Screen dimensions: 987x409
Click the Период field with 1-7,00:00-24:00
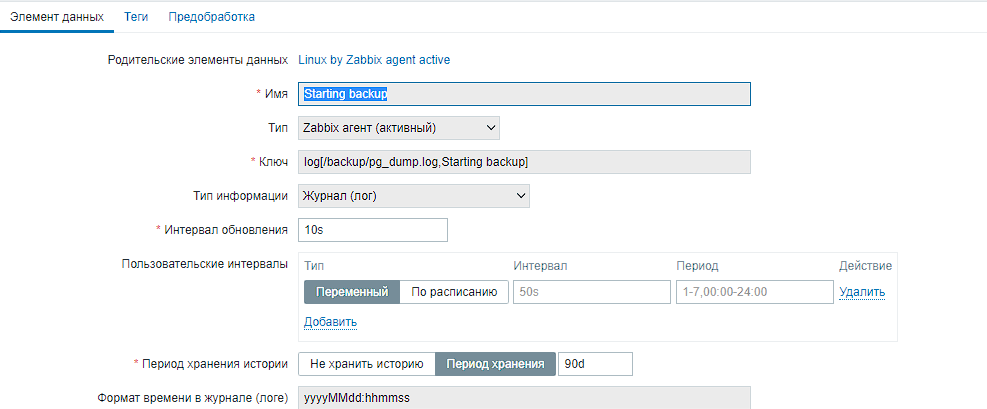click(754, 292)
